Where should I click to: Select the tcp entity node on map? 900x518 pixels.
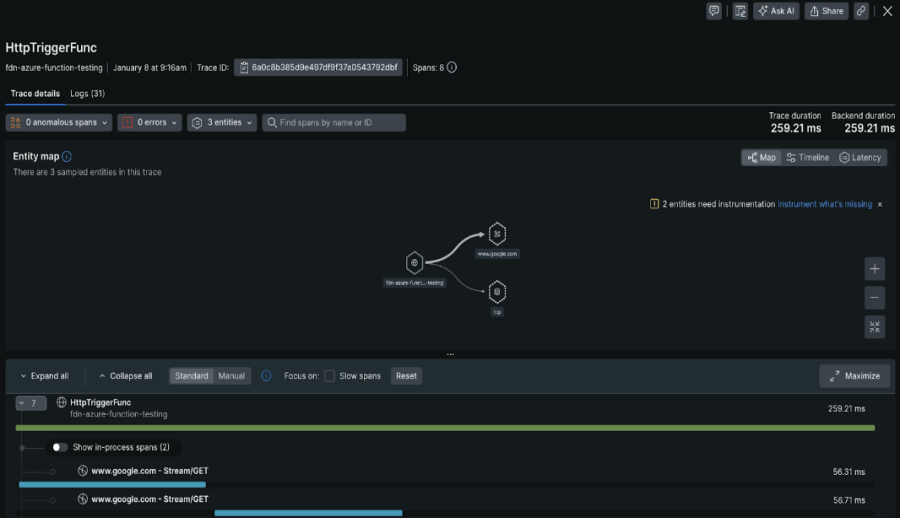497,292
